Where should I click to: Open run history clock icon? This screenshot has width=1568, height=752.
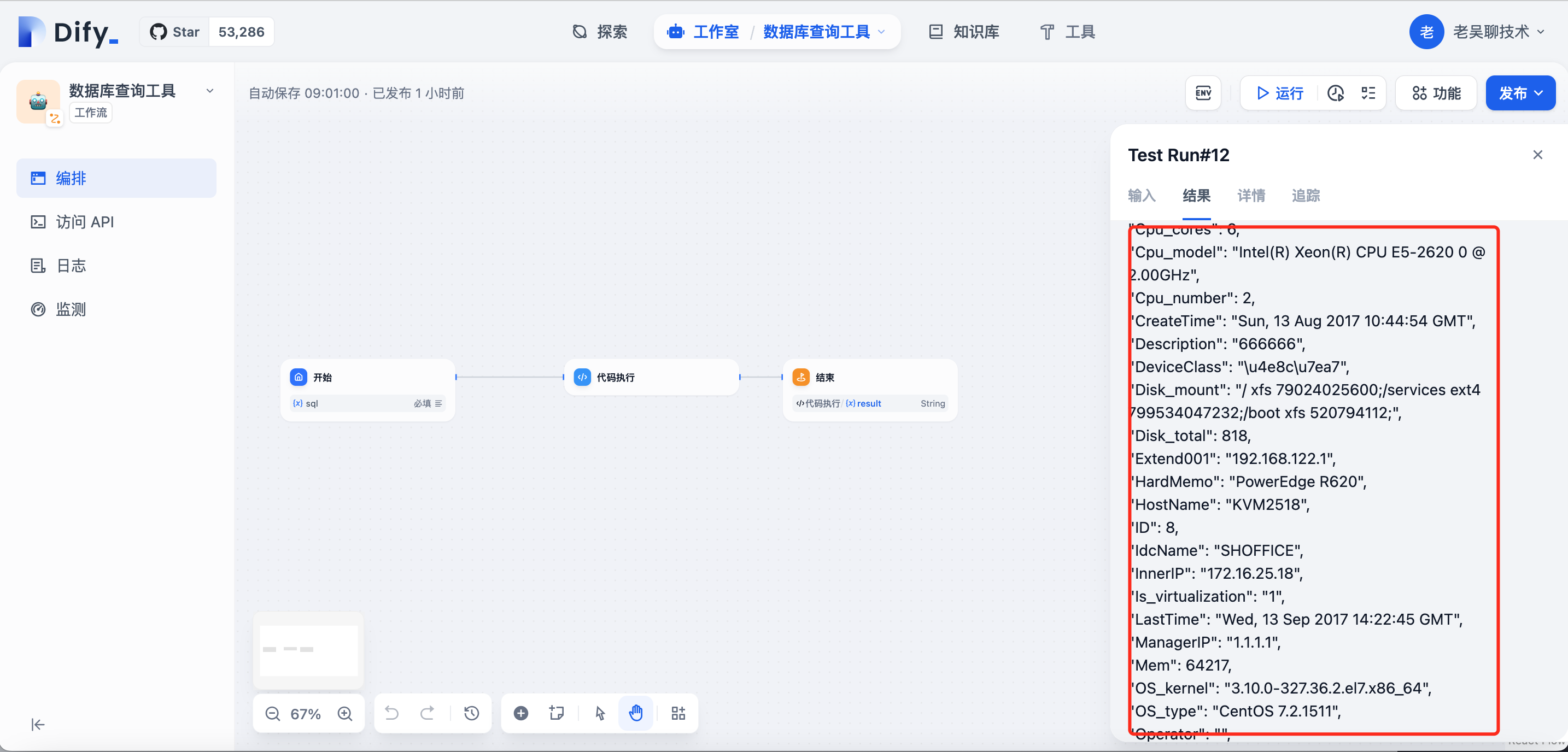[1336, 93]
